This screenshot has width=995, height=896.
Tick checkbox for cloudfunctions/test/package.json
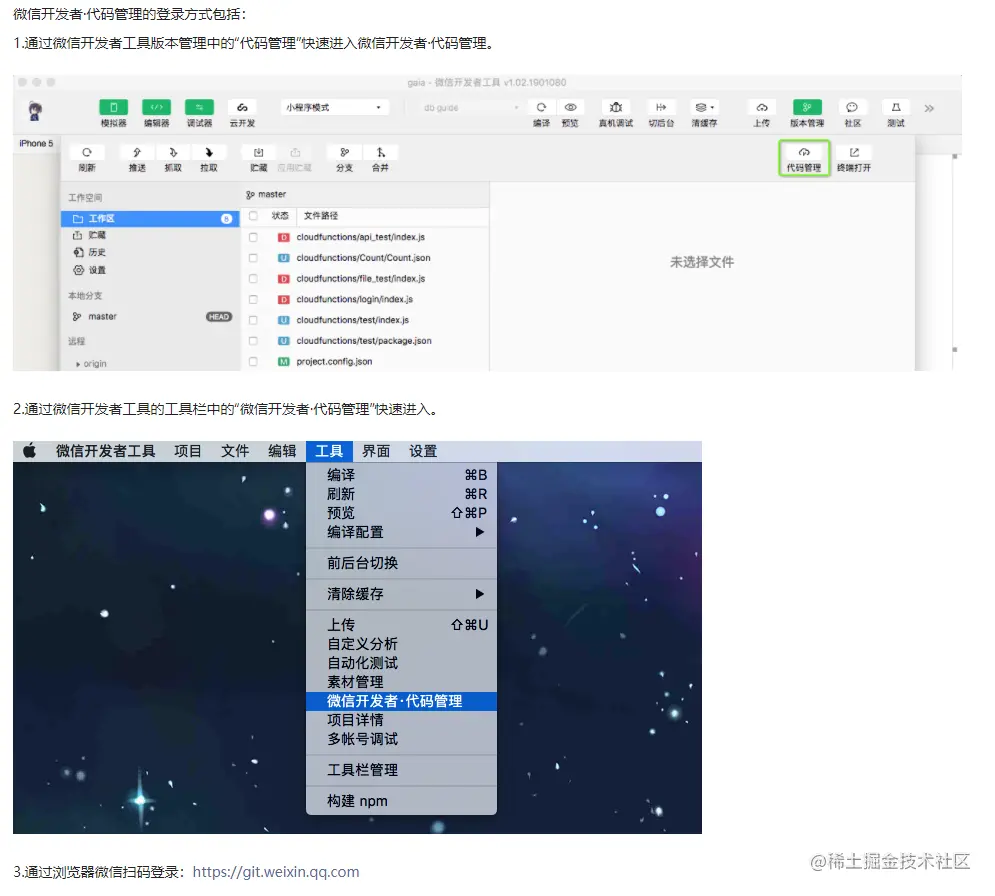253,341
